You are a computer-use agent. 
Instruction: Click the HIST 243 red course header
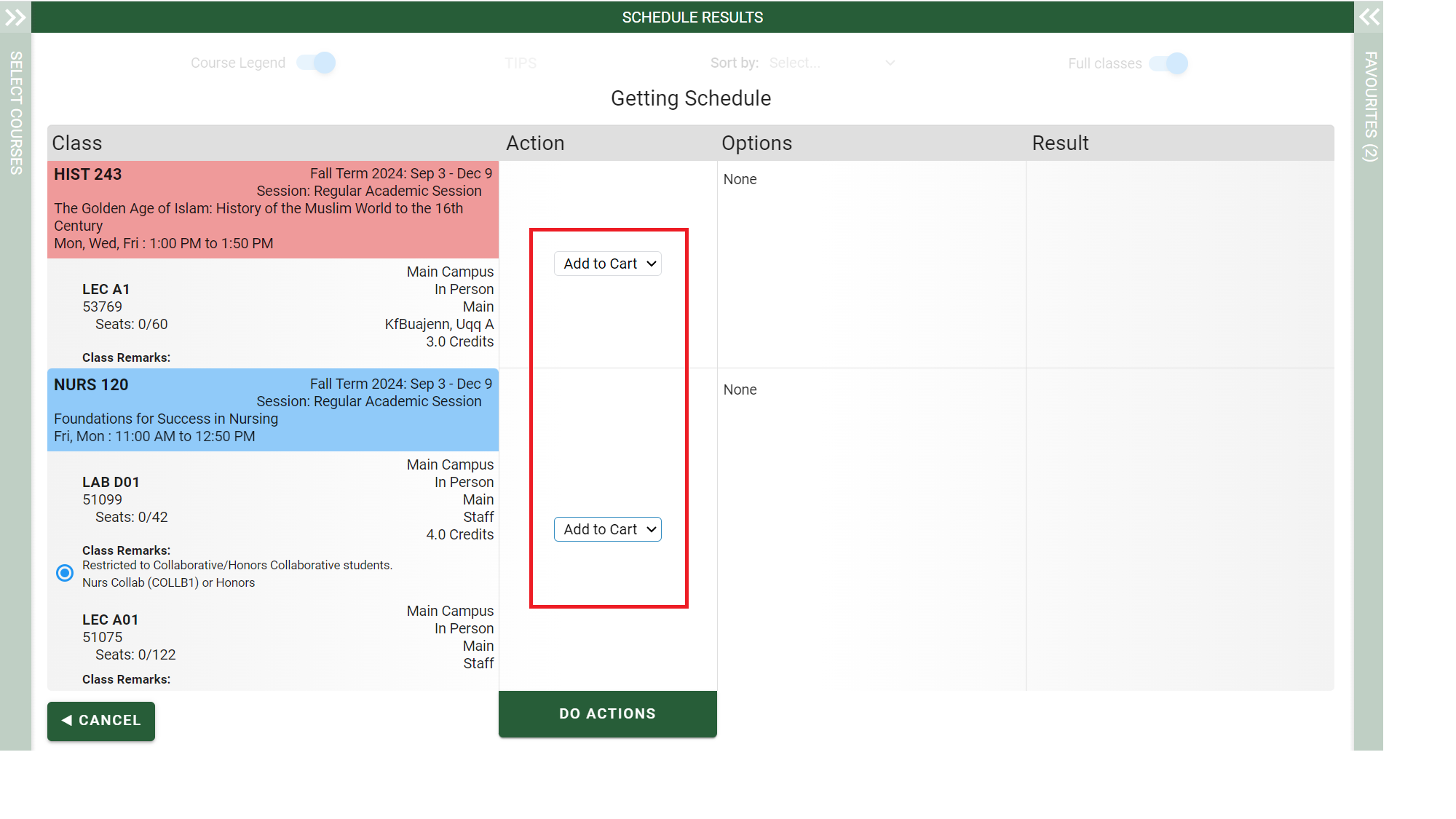tap(273, 209)
